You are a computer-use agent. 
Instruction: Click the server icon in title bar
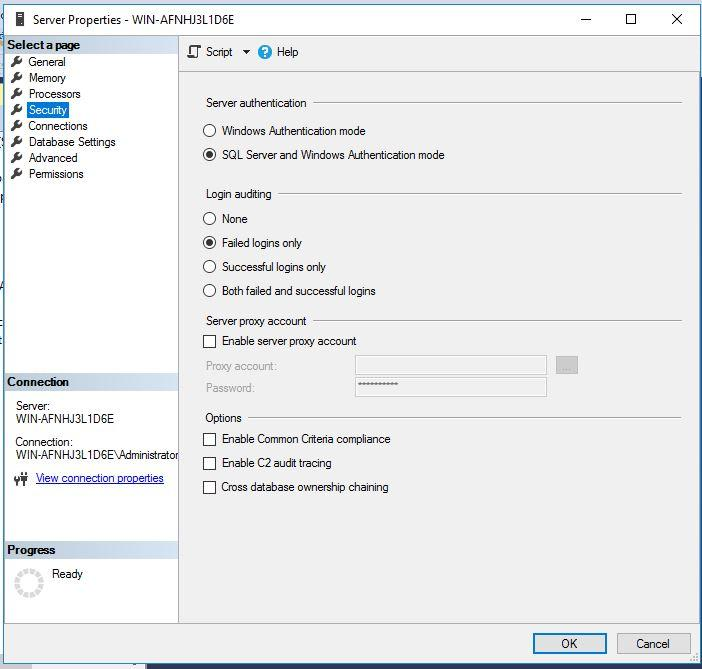click(20, 19)
